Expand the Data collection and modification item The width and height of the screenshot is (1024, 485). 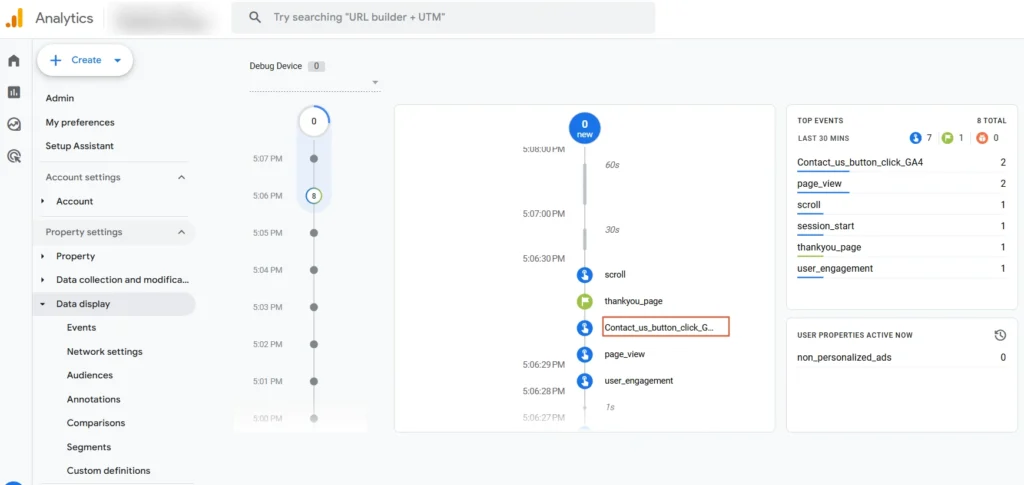[43, 280]
